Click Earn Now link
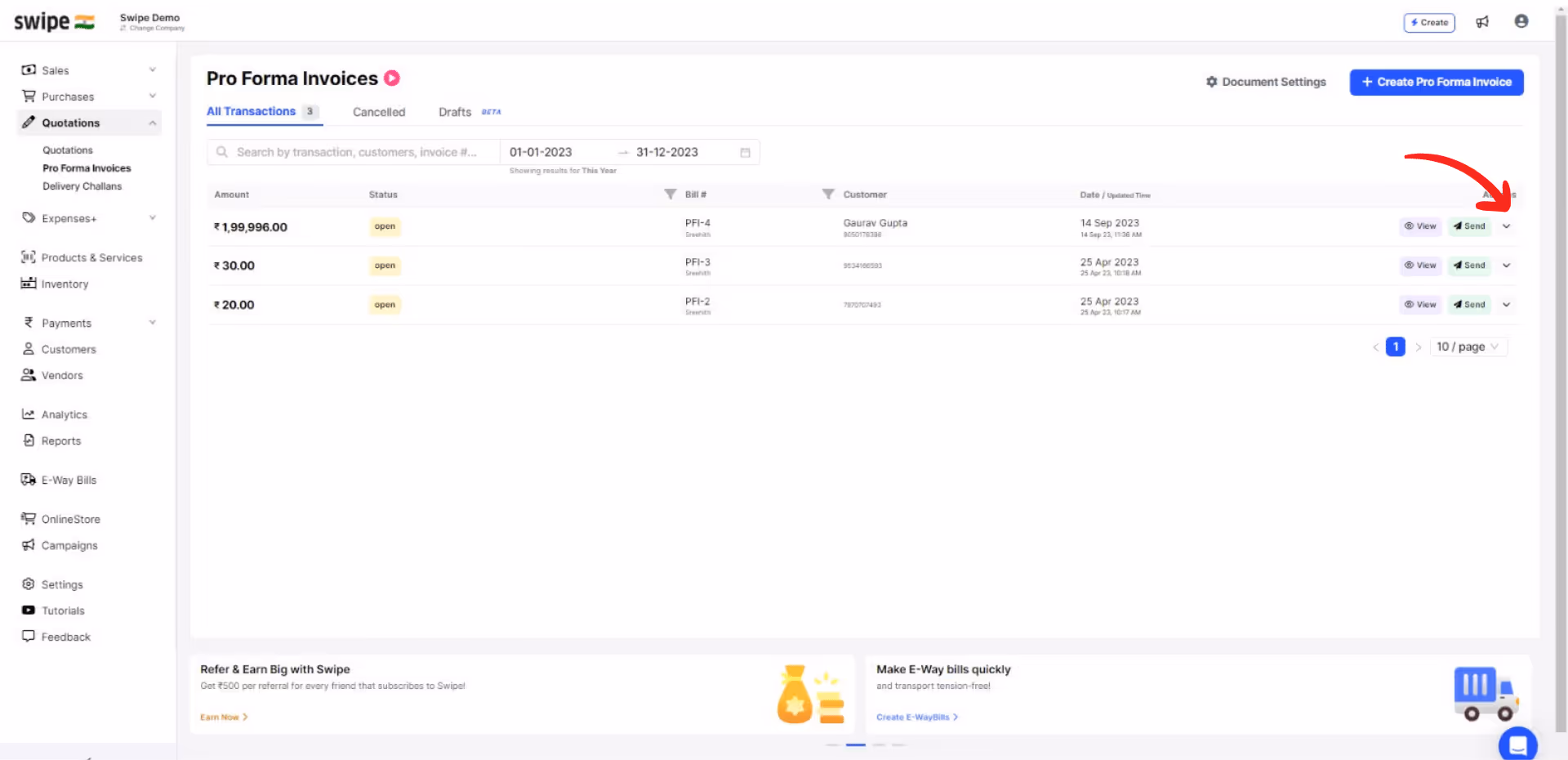This screenshot has width=1568, height=760. 224,718
